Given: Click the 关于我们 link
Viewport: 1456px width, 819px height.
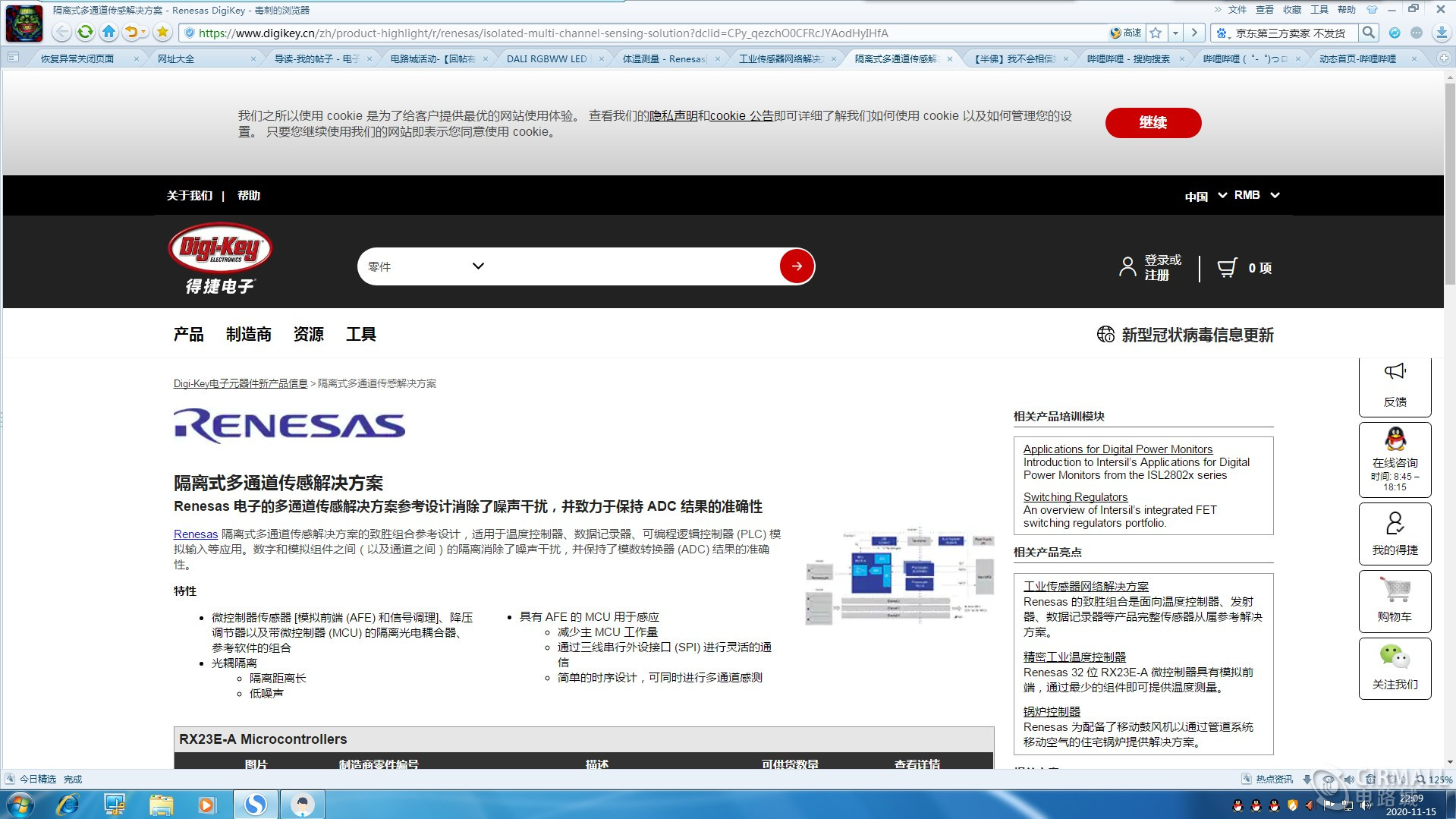Looking at the screenshot, I should pyautogui.click(x=189, y=195).
